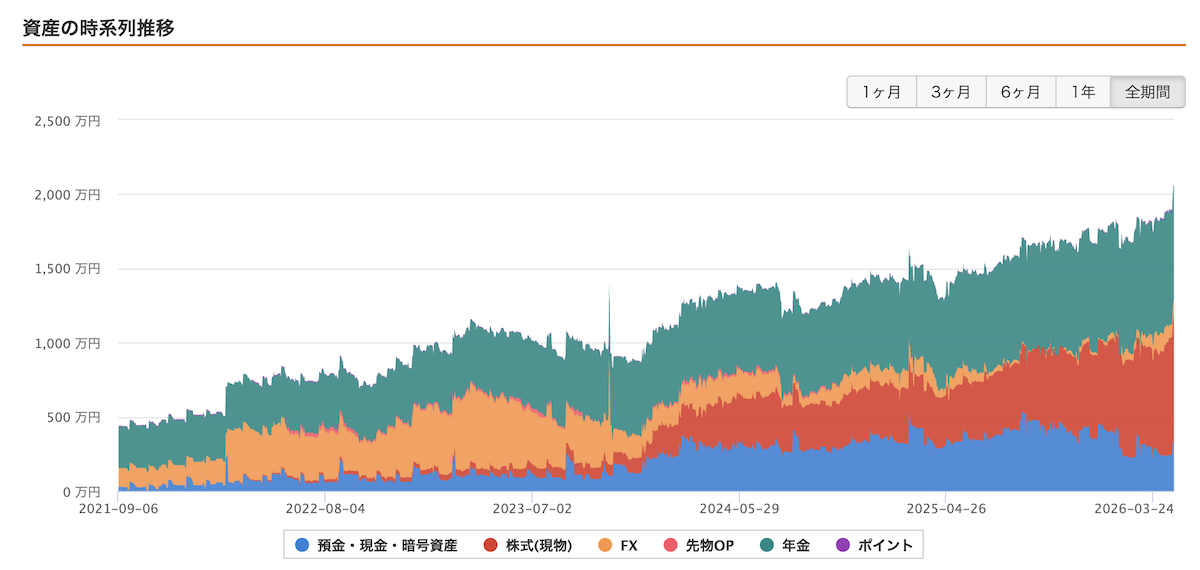
Task: Click the teal 年金 legend circle
Action: pos(765,545)
